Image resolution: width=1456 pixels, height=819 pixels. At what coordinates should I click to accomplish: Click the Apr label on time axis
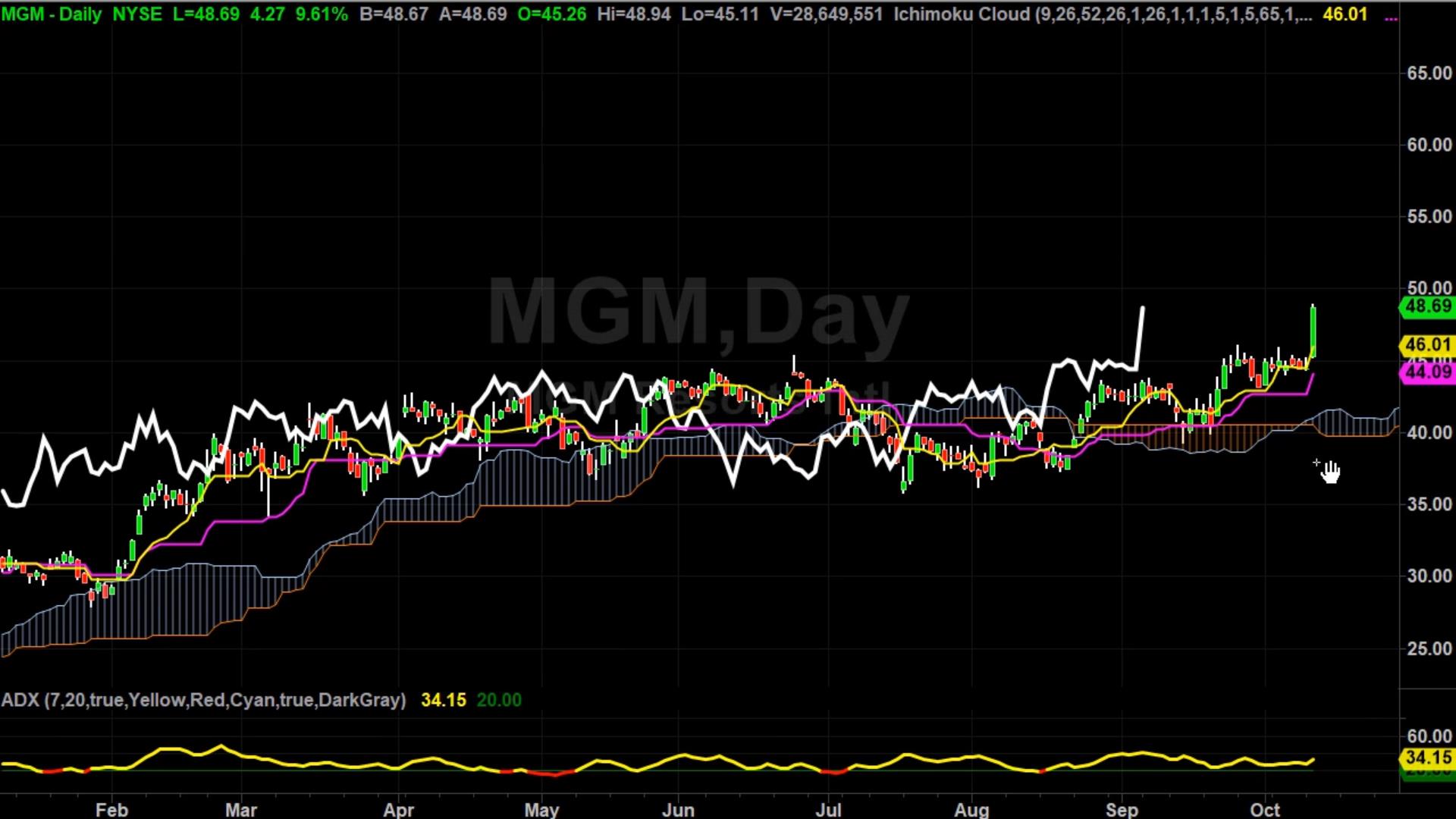[399, 810]
